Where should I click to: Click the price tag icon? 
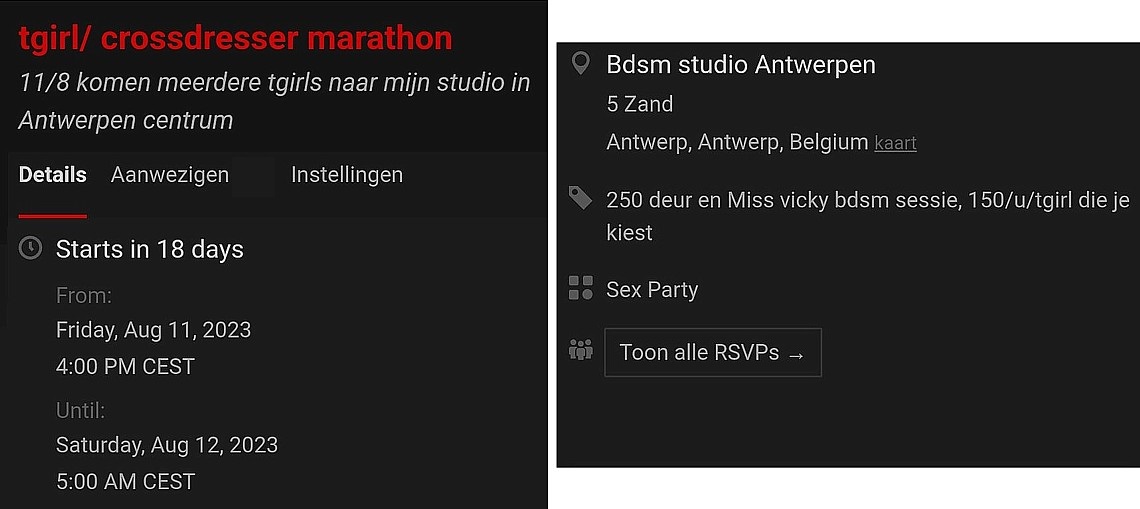pyautogui.click(x=580, y=198)
